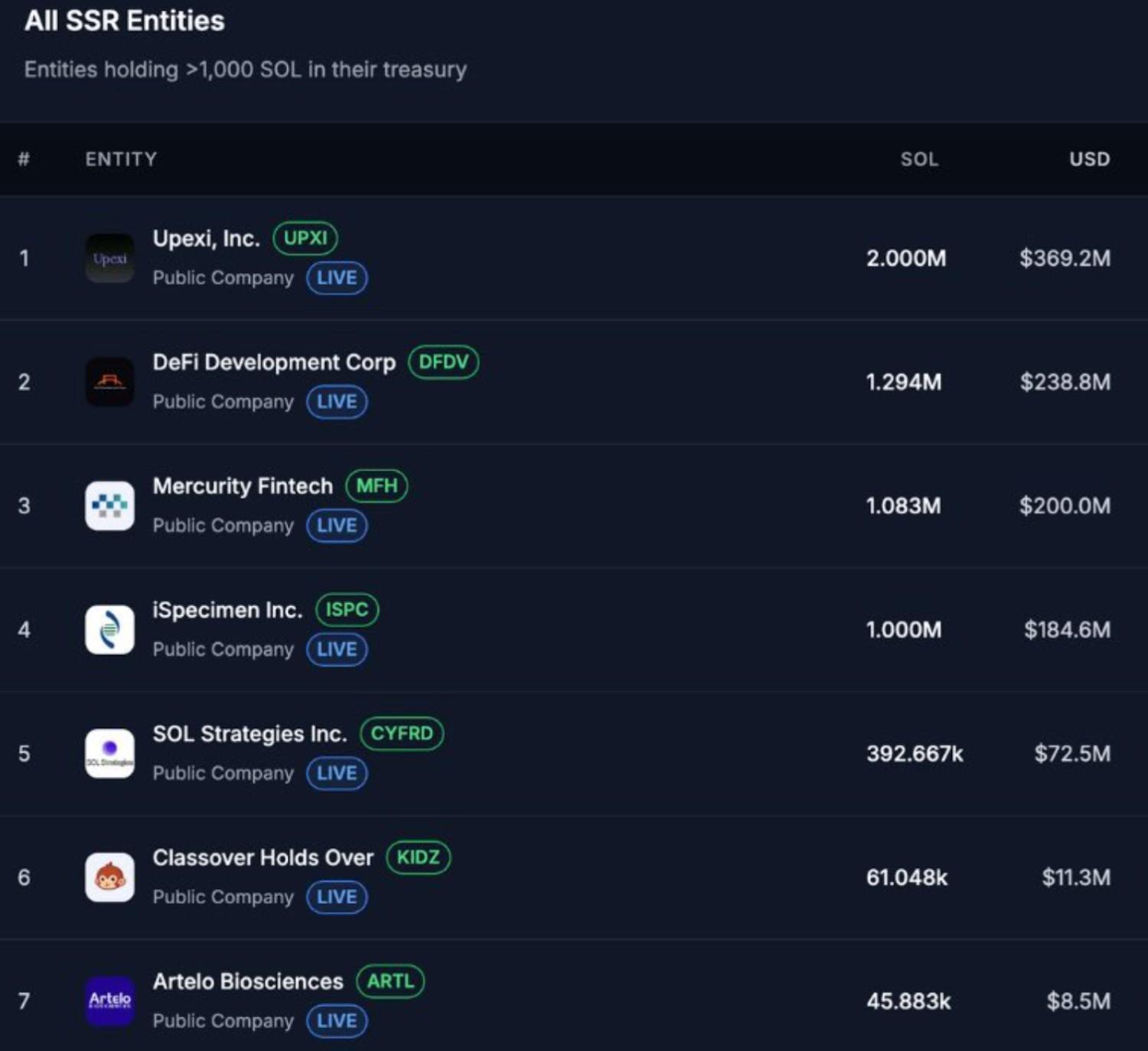Click the DeFi Development Corp logo icon
The image size is (1148, 1051).
[x=109, y=382]
